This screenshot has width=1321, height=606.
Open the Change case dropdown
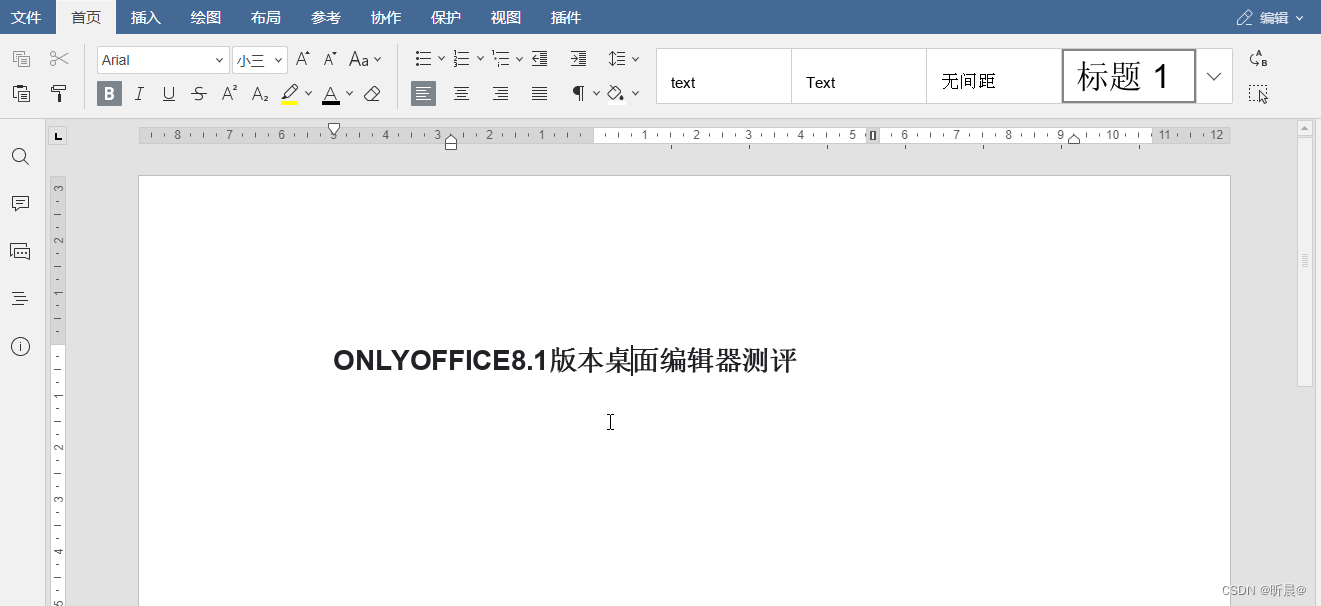364,59
